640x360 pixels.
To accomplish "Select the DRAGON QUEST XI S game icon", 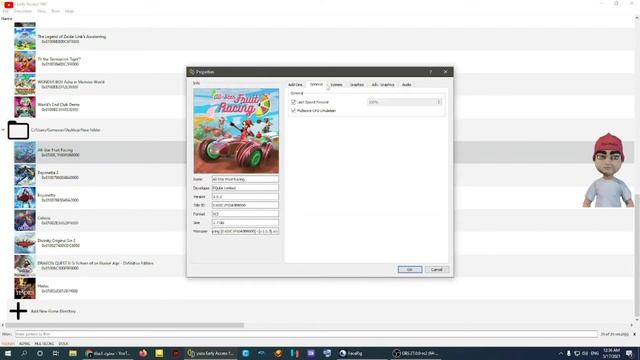I will point(25,266).
